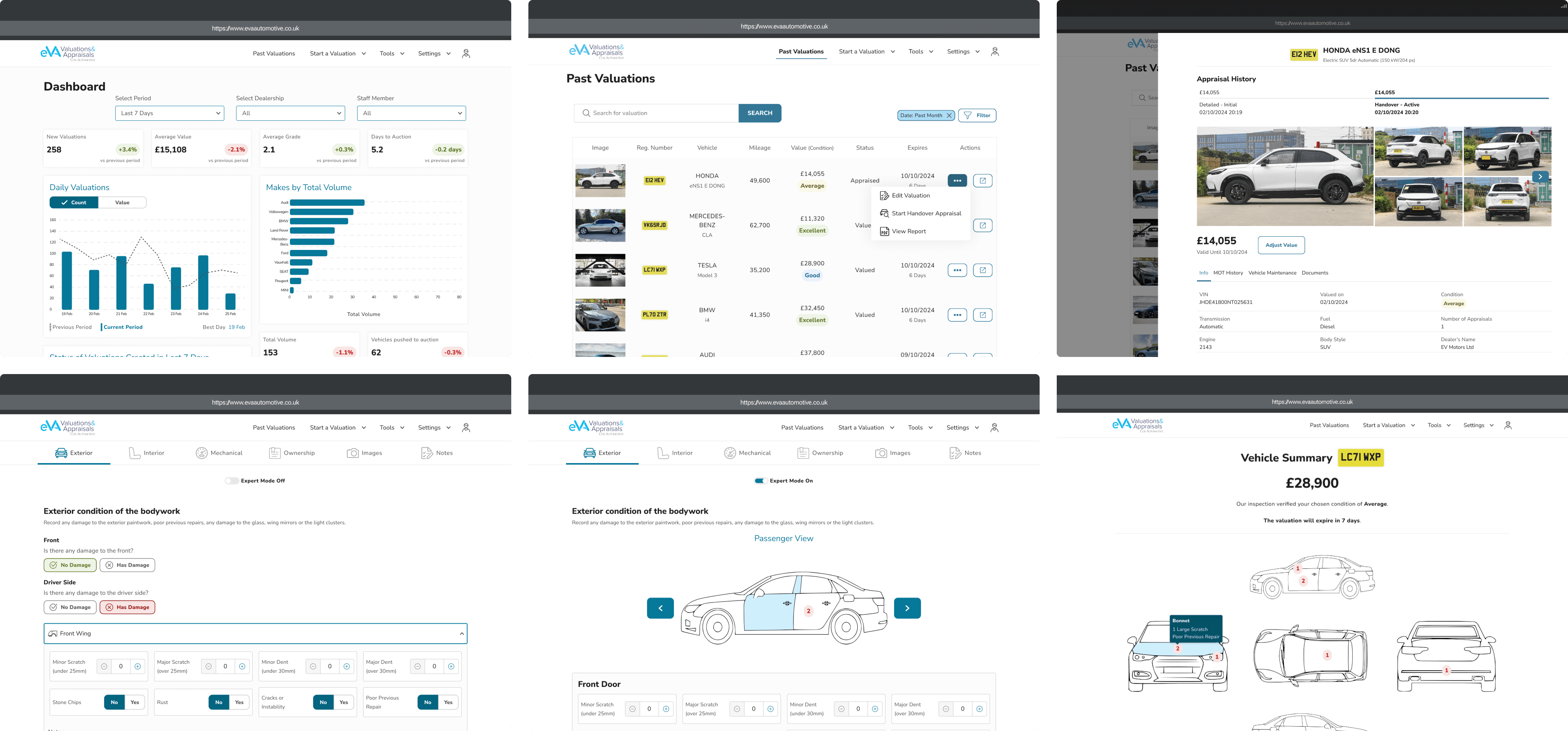
Task: Open the Notes tab in the Expert Mode Off screen
Action: click(436, 454)
